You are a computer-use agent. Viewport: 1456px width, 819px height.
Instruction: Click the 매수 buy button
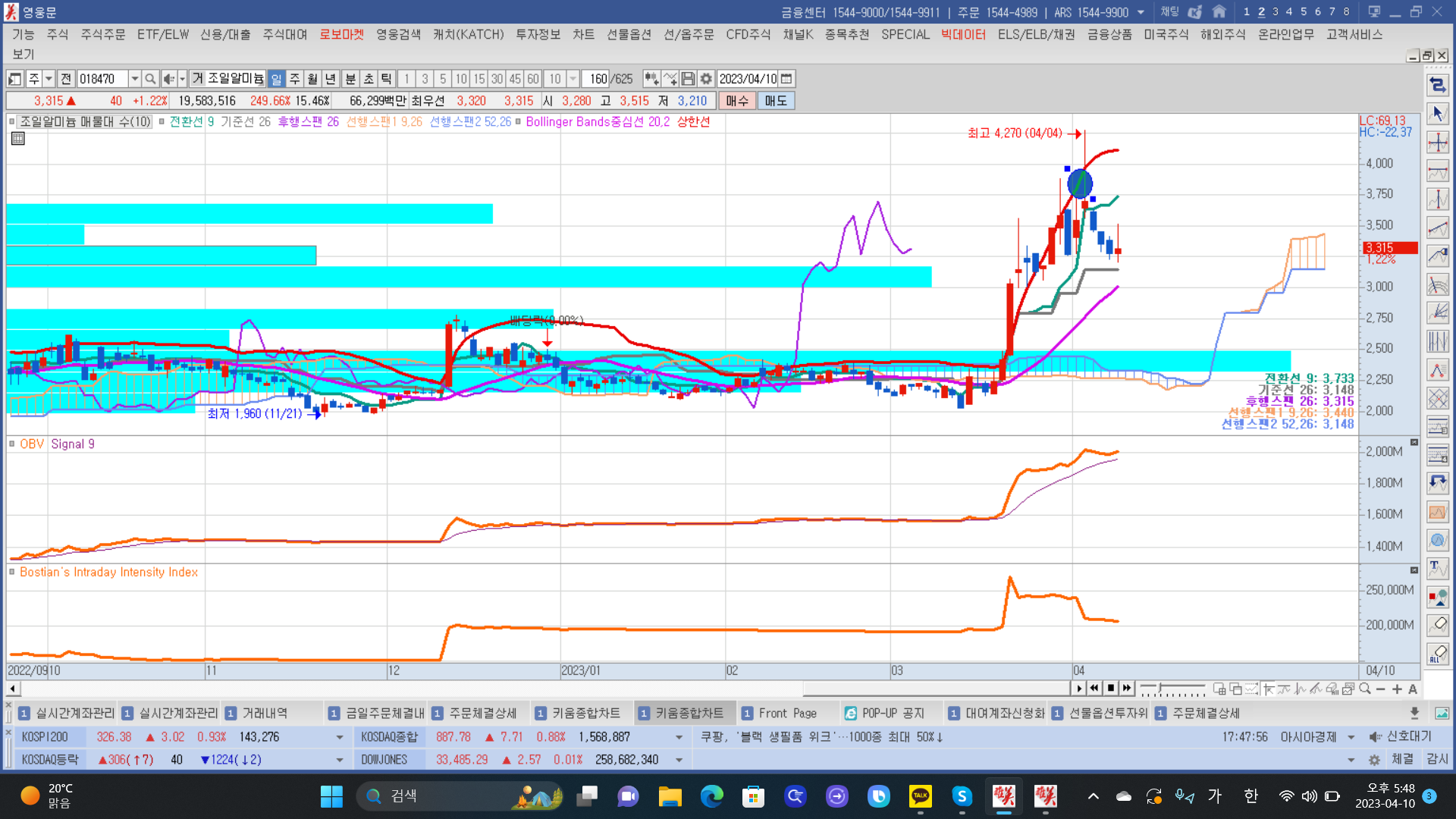coord(736,101)
